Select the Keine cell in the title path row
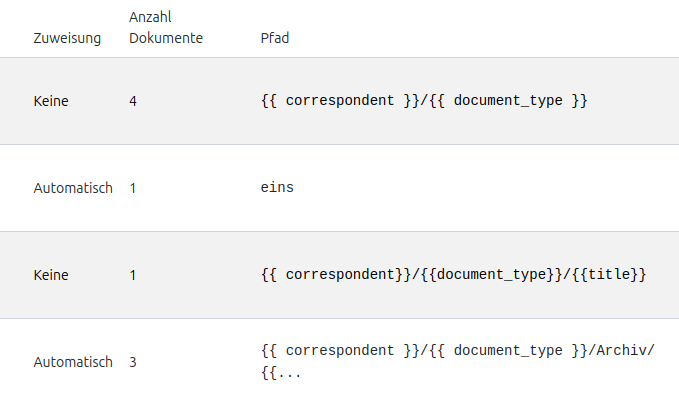This screenshot has height=401, width=679. click(x=51, y=275)
